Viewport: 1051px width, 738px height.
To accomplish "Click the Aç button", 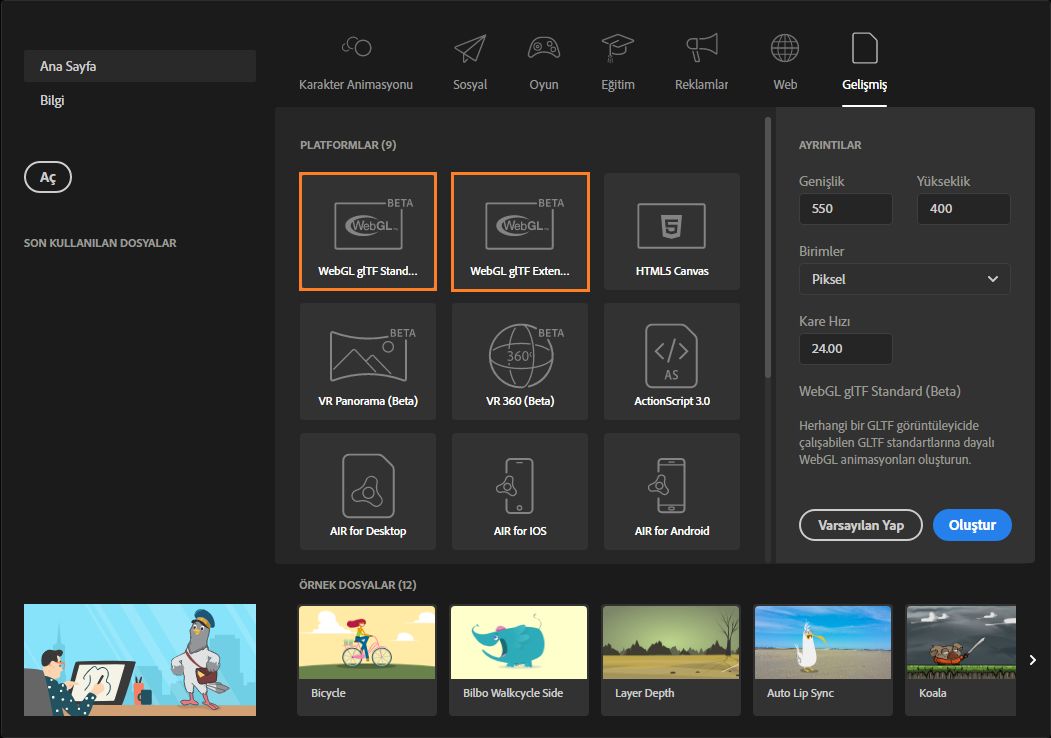I will pyautogui.click(x=48, y=177).
